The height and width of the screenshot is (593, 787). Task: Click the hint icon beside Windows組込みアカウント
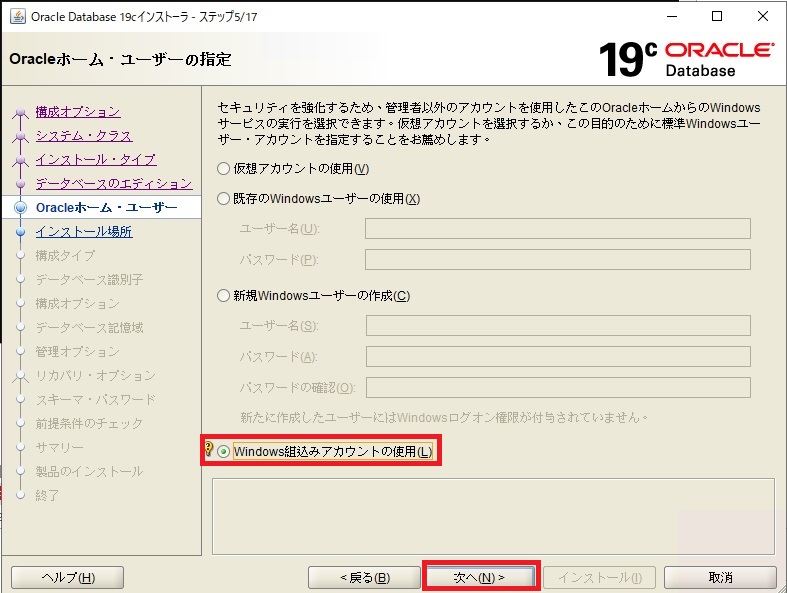pos(209,448)
